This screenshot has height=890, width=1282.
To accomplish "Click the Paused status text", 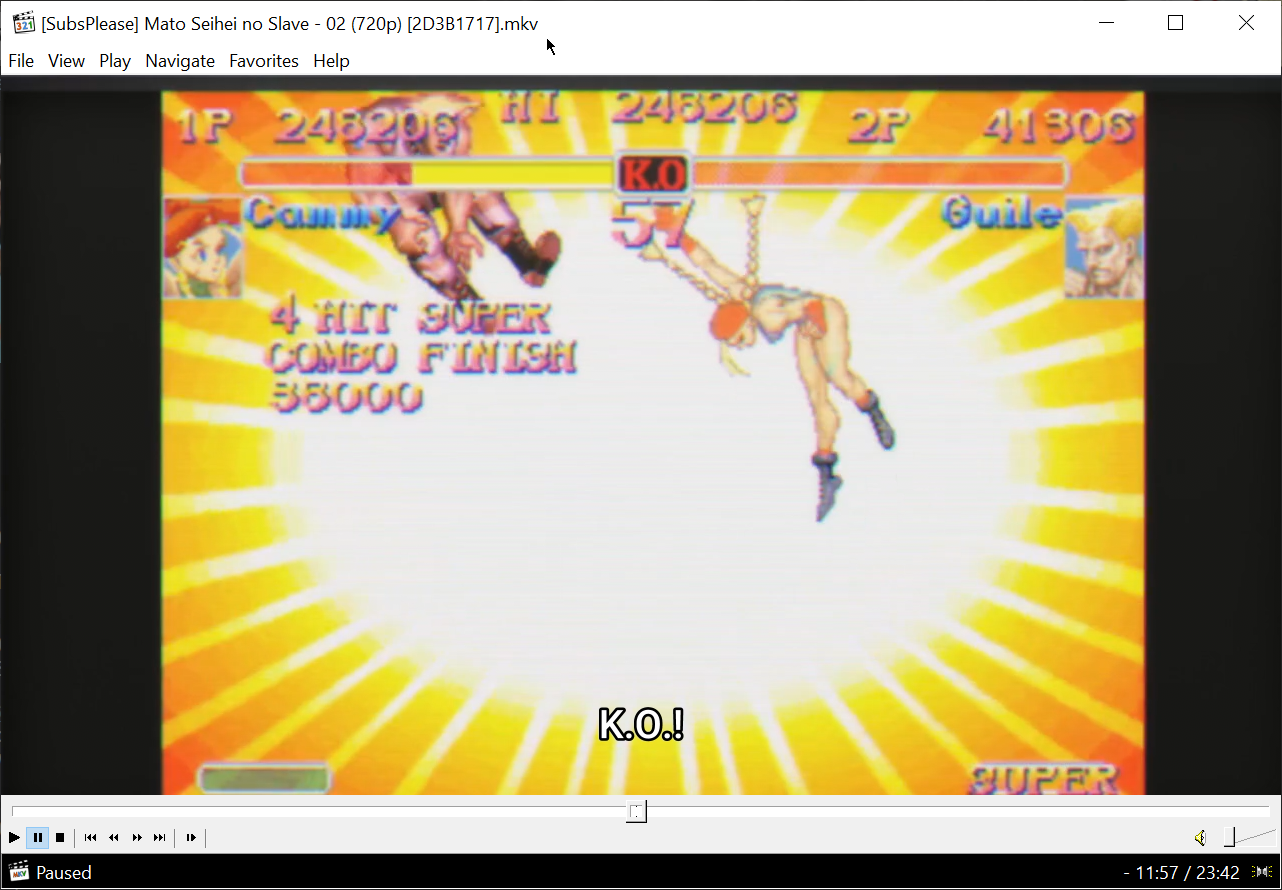I will tap(64, 873).
